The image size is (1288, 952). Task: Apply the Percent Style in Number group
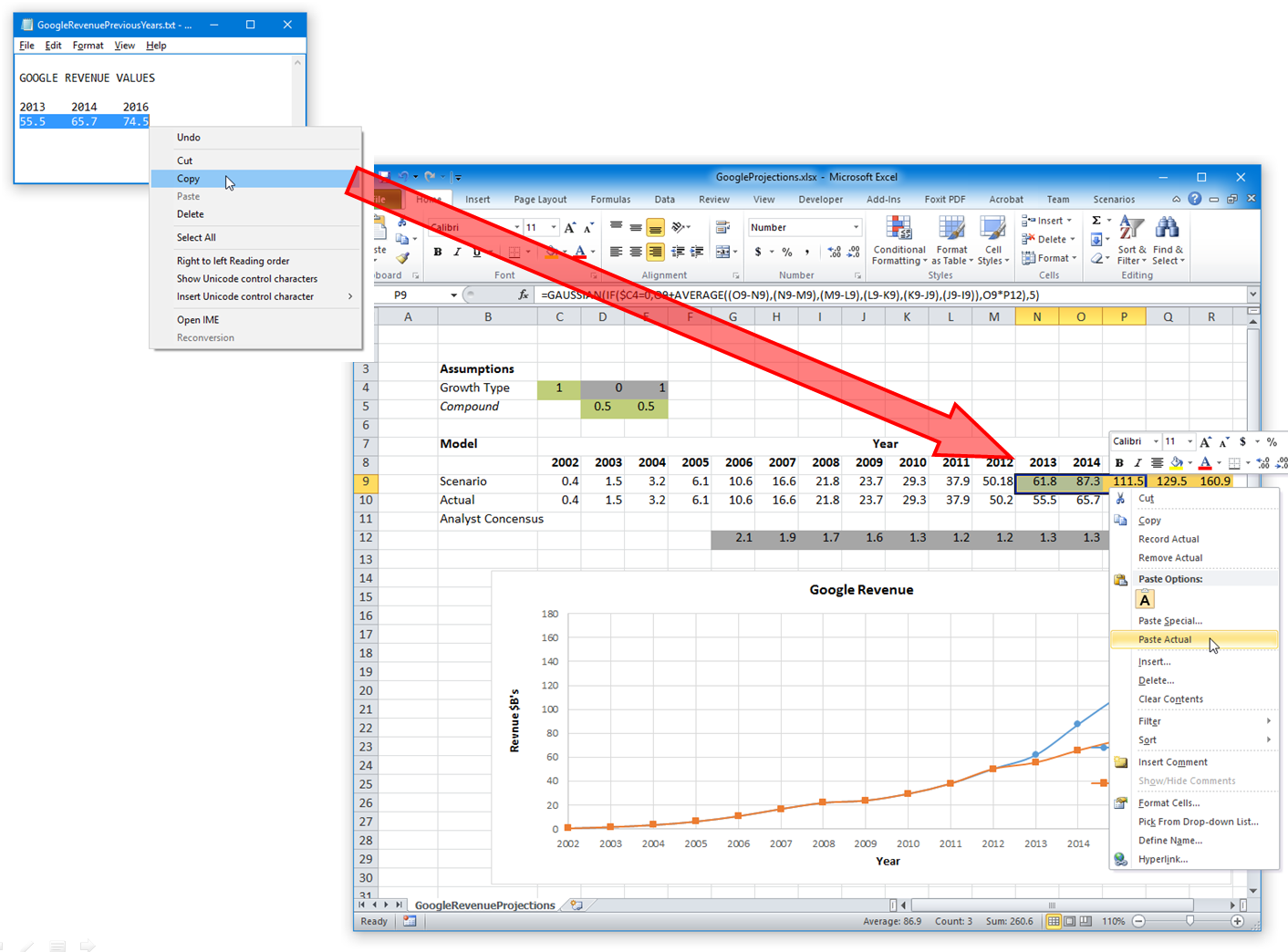[x=786, y=252]
